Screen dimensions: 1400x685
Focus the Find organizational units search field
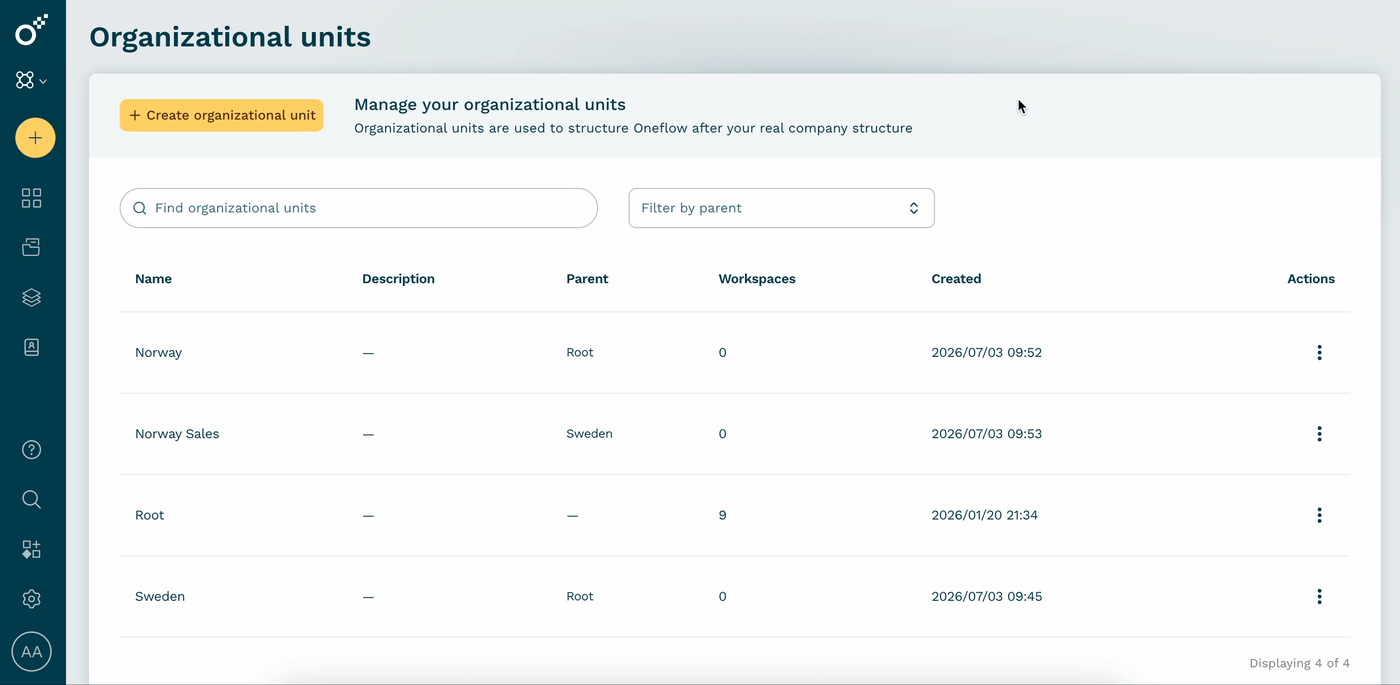pos(359,208)
